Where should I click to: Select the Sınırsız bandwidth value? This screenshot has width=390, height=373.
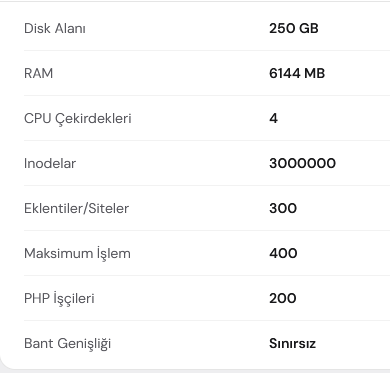pos(292,343)
